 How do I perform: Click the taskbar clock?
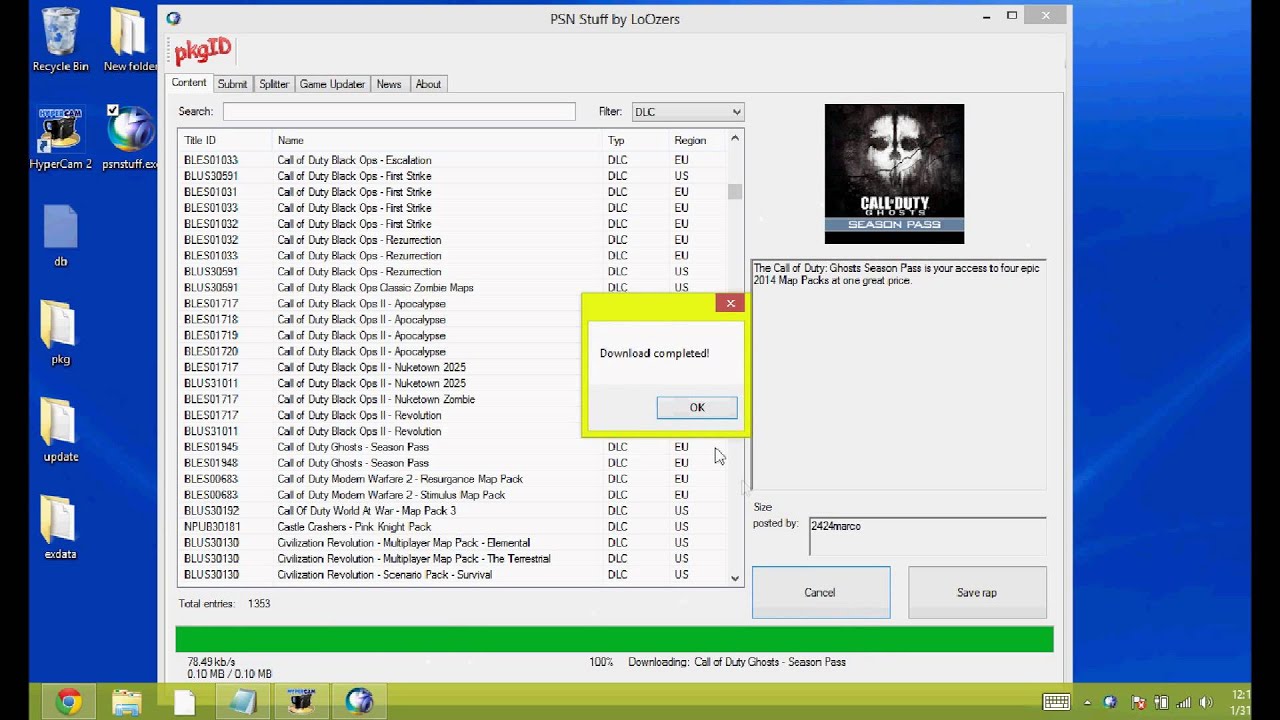pyautogui.click(x=1240, y=702)
